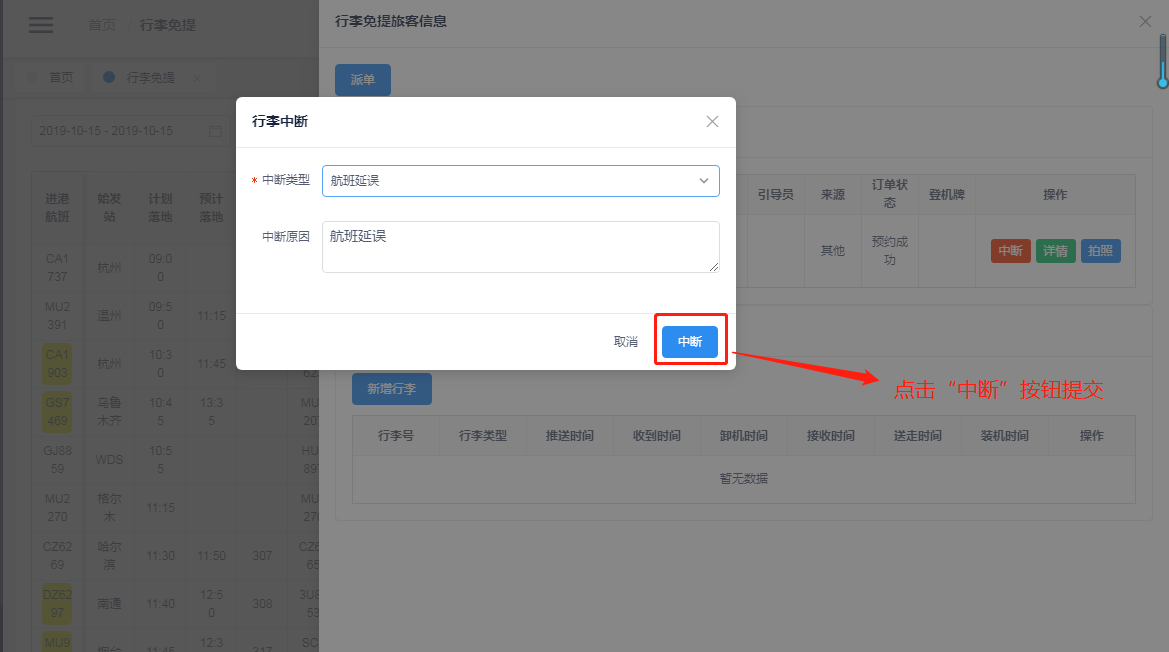
Task: Select flight row MU2270
Action: [x=57, y=507]
